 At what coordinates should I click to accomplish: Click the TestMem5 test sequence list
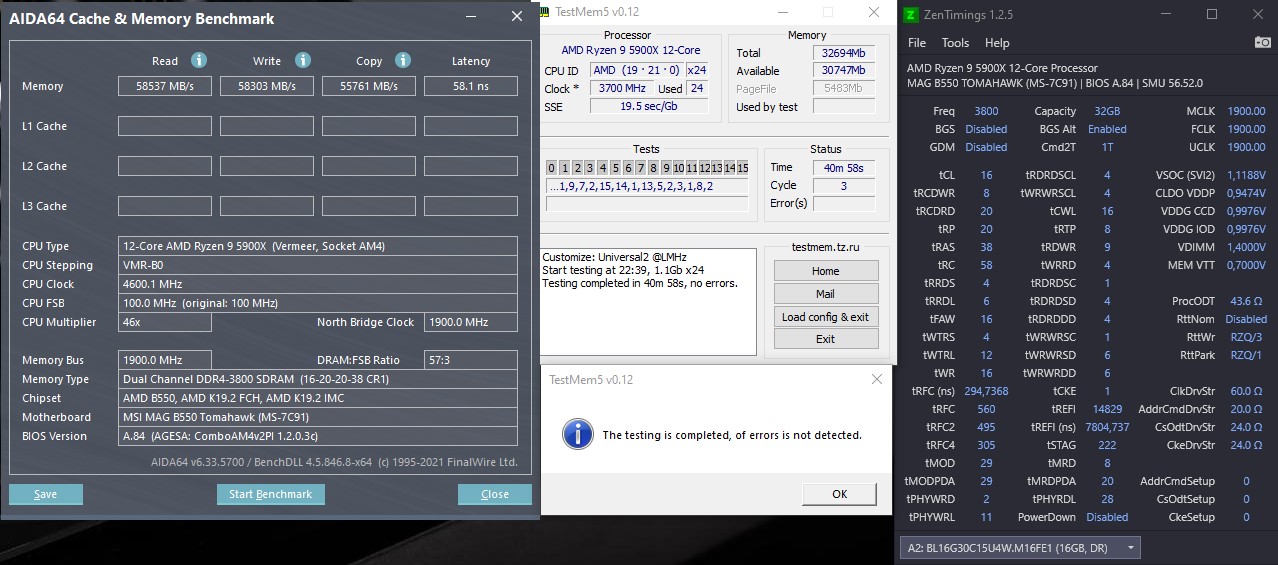(x=647, y=186)
